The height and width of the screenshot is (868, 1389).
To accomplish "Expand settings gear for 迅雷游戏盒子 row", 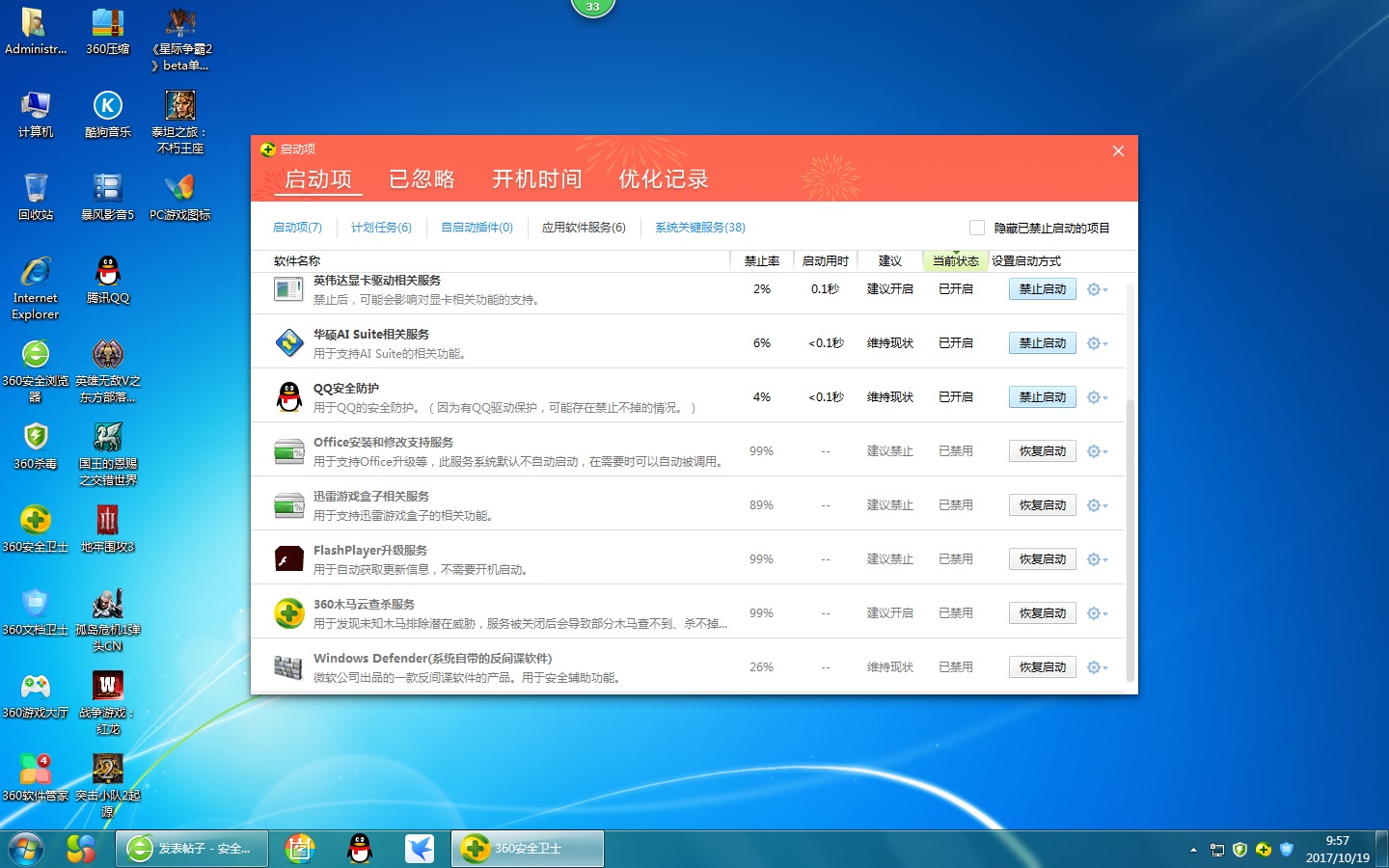I will point(1097,505).
